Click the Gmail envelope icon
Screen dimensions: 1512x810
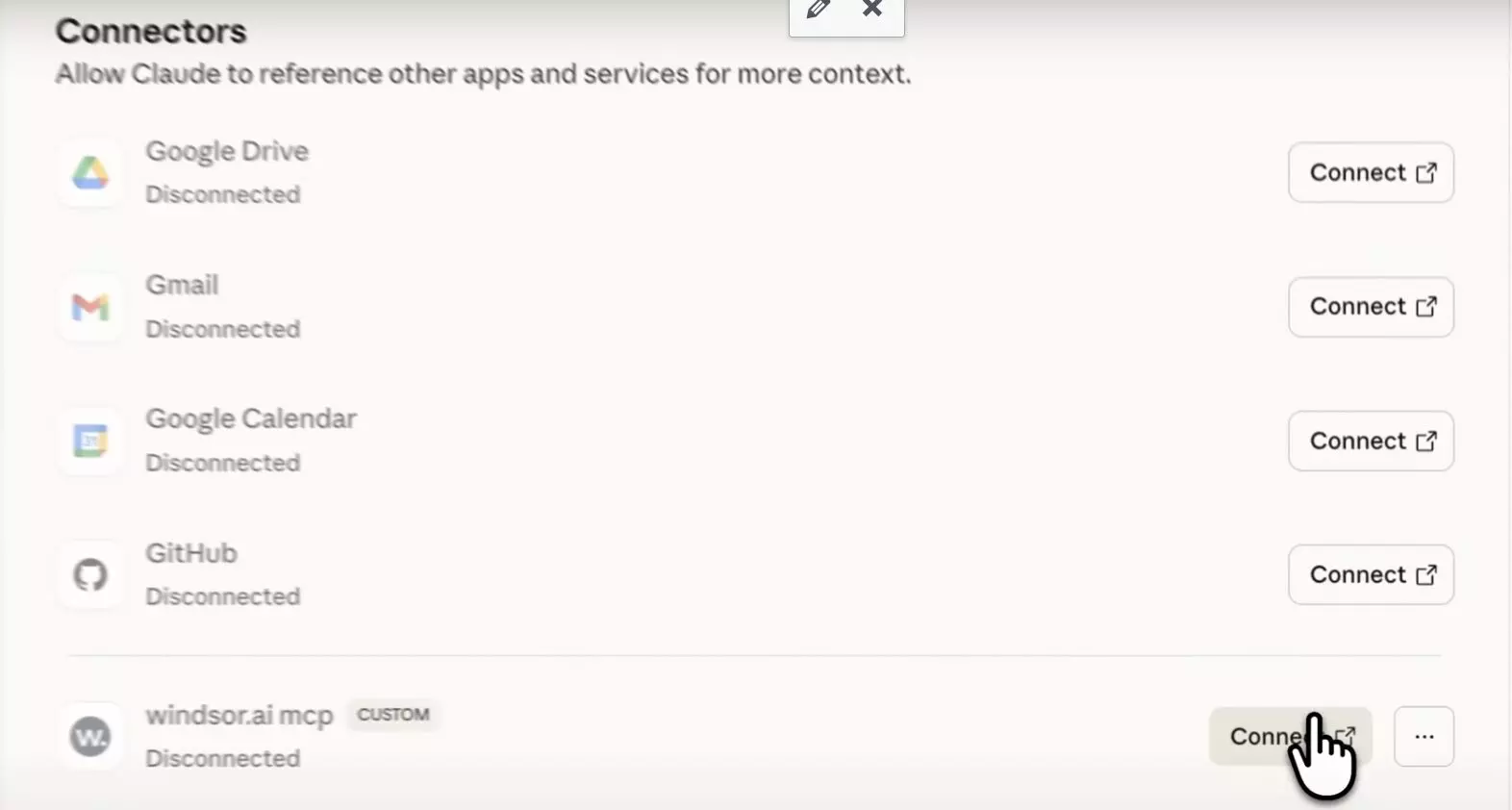coord(90,307)
